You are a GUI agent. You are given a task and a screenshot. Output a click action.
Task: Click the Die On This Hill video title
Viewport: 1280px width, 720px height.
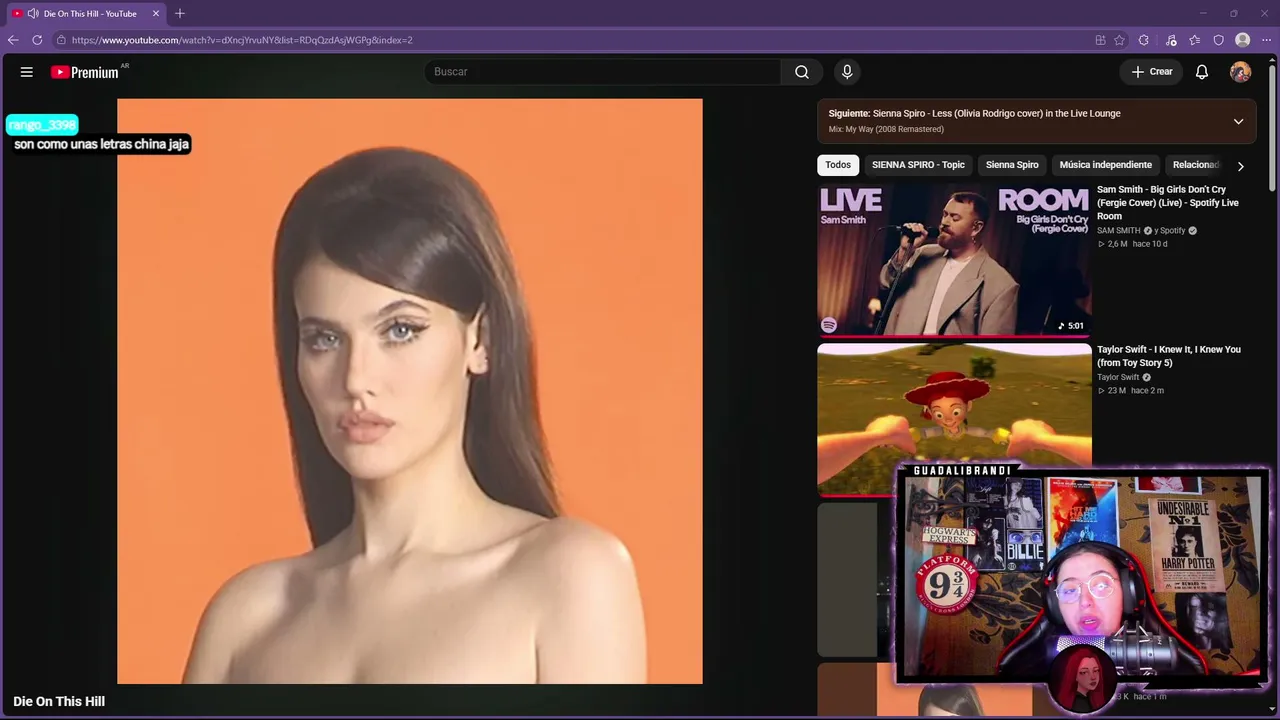pyautogui.click(x=59, y=701)
